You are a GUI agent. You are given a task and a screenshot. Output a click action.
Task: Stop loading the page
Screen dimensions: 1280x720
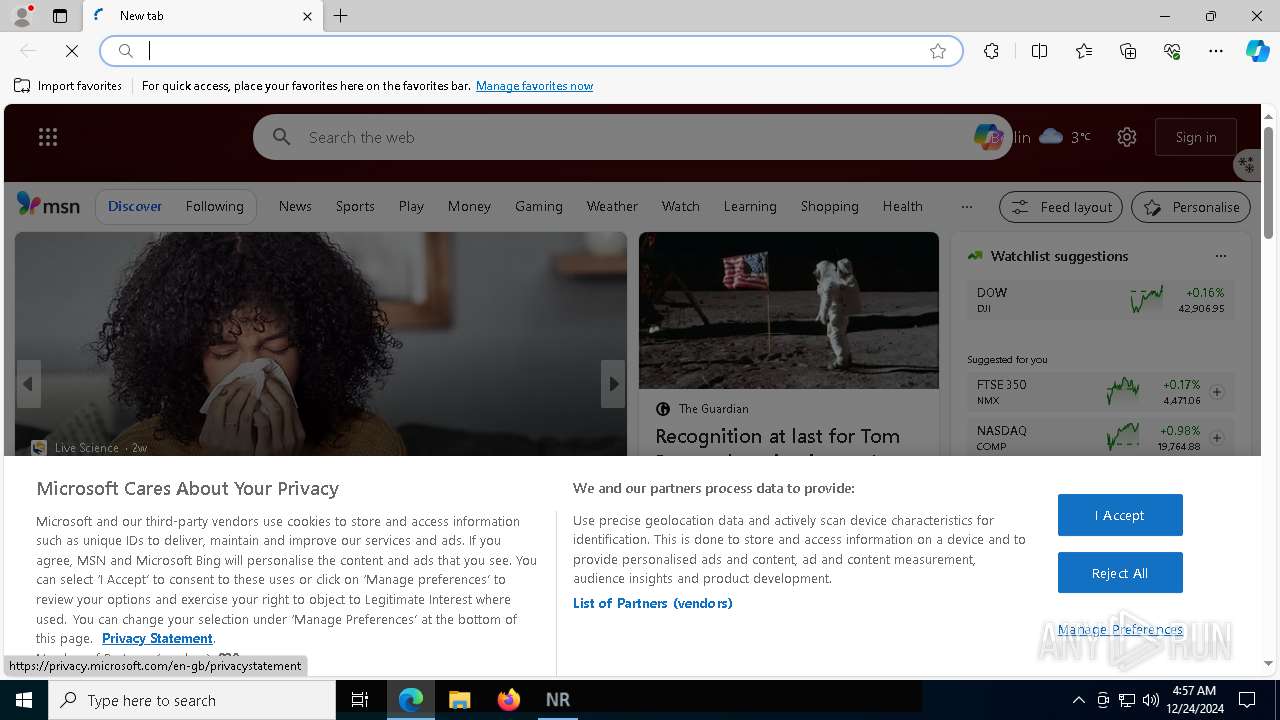pos(72,51)
